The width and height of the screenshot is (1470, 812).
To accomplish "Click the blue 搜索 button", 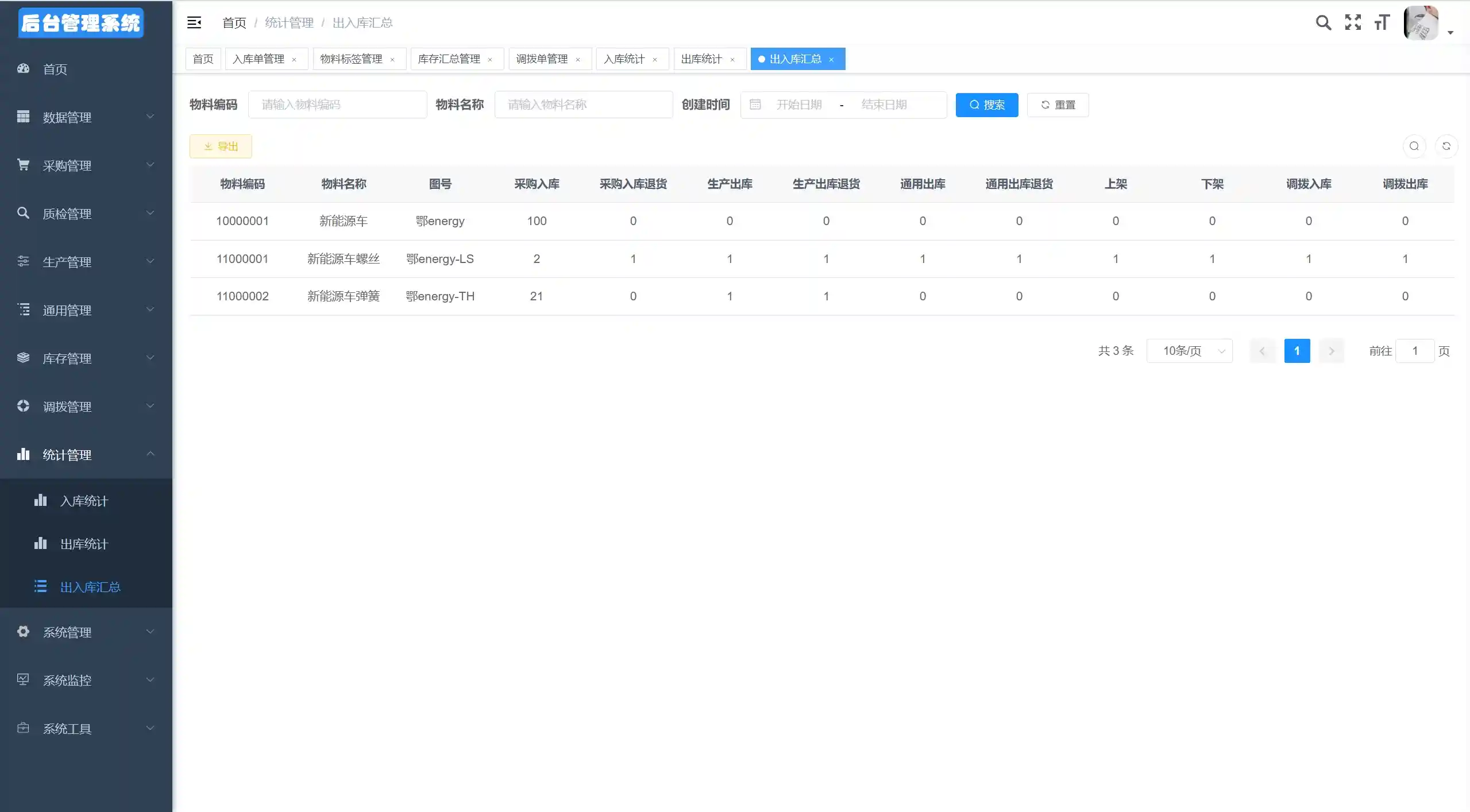I will pos(986,105).
